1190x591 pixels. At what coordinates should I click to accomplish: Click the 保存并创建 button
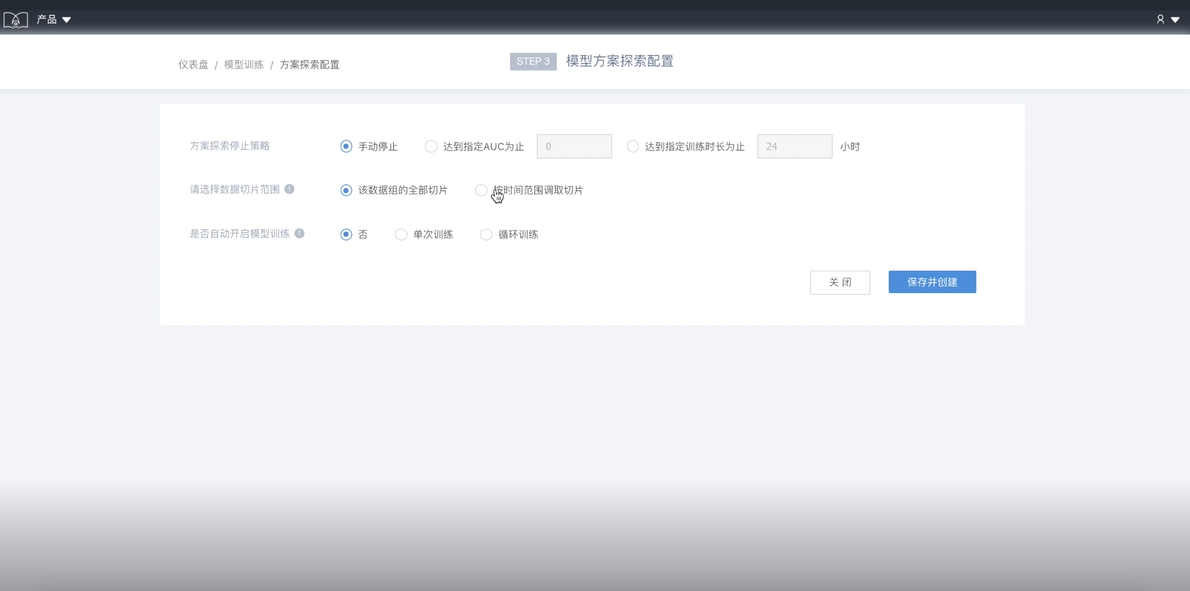[x=932, y=282]
